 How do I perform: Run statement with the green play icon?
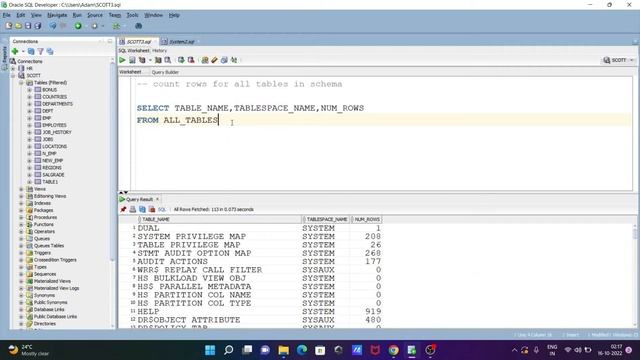[x=122, y=60]
